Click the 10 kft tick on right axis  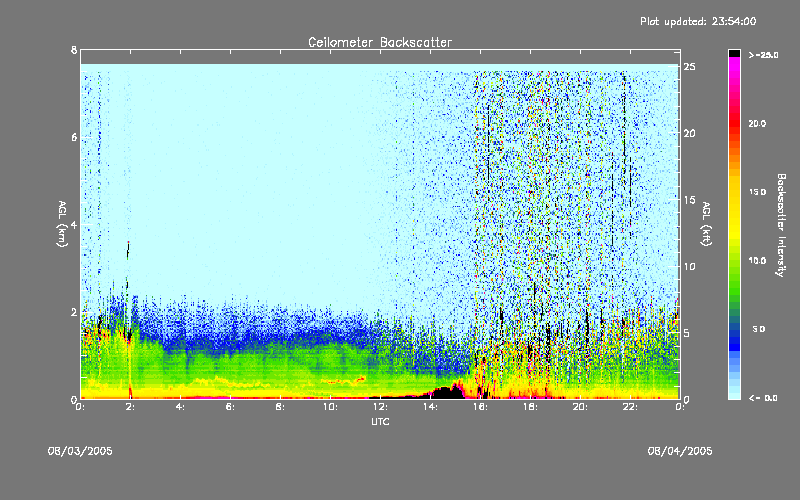coord(690,266)
